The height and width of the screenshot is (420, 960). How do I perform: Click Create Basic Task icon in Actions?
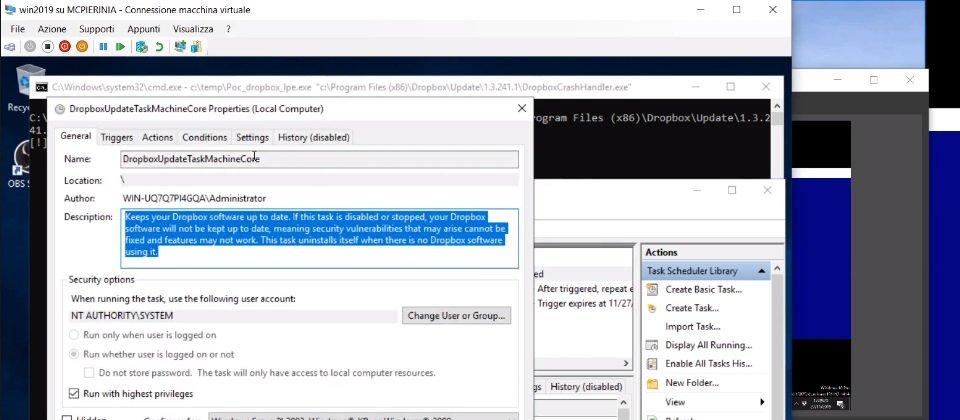653,290
